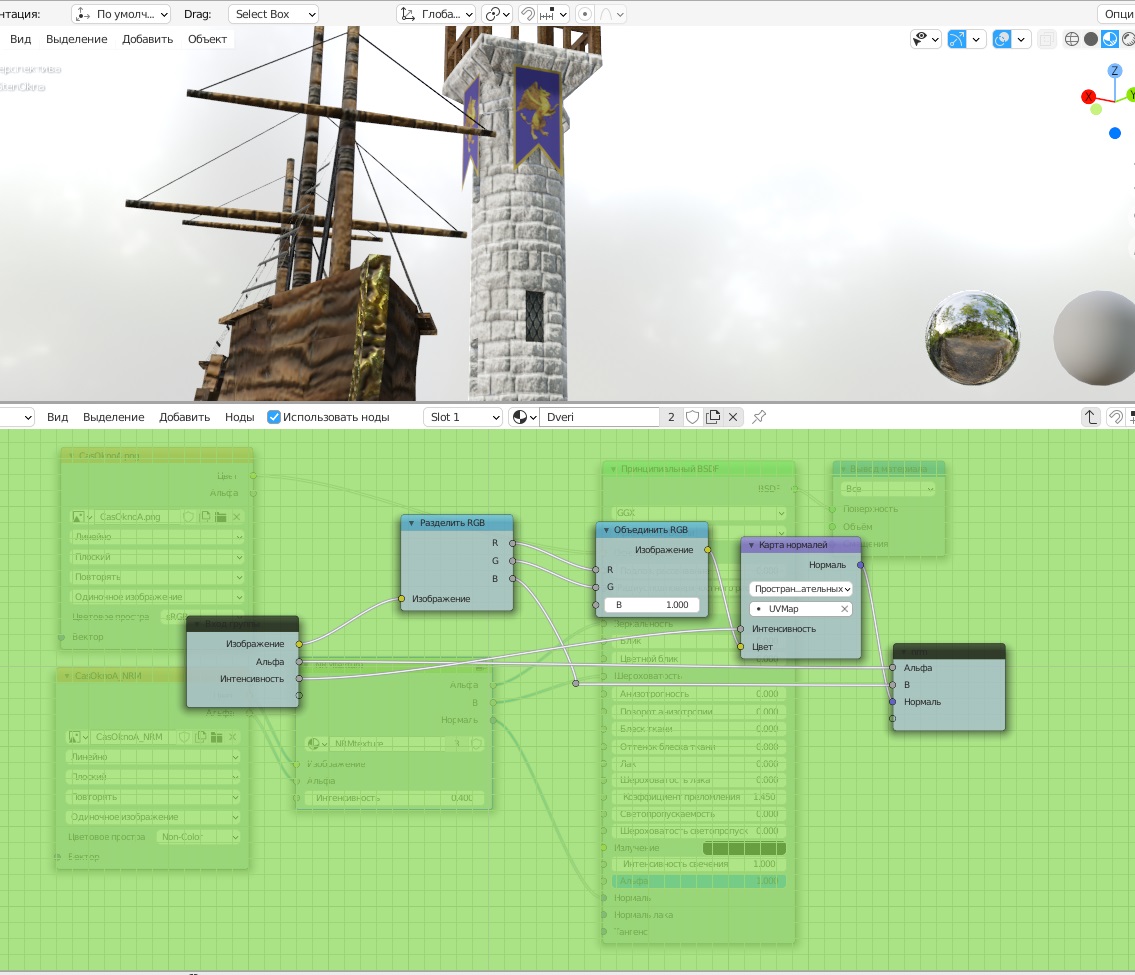Screen dimensions: 1135x975
Task: Click the negative Z axis blue dot
Action: point(1115,133)
